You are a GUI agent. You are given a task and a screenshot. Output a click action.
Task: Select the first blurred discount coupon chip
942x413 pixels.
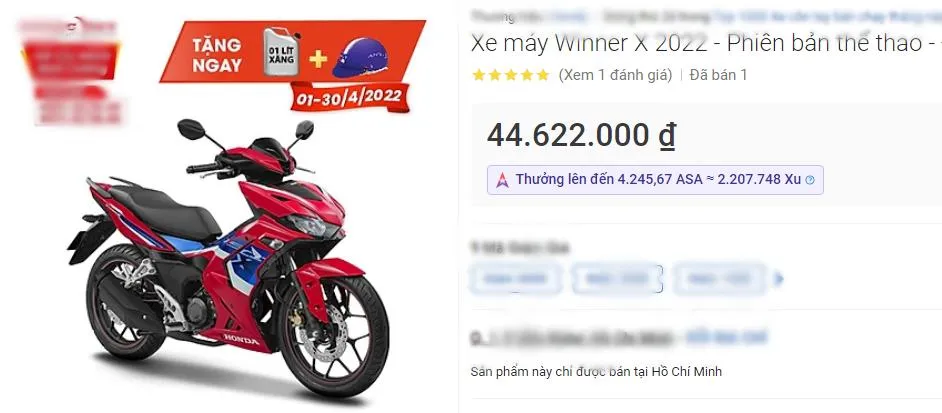(515, 279)
